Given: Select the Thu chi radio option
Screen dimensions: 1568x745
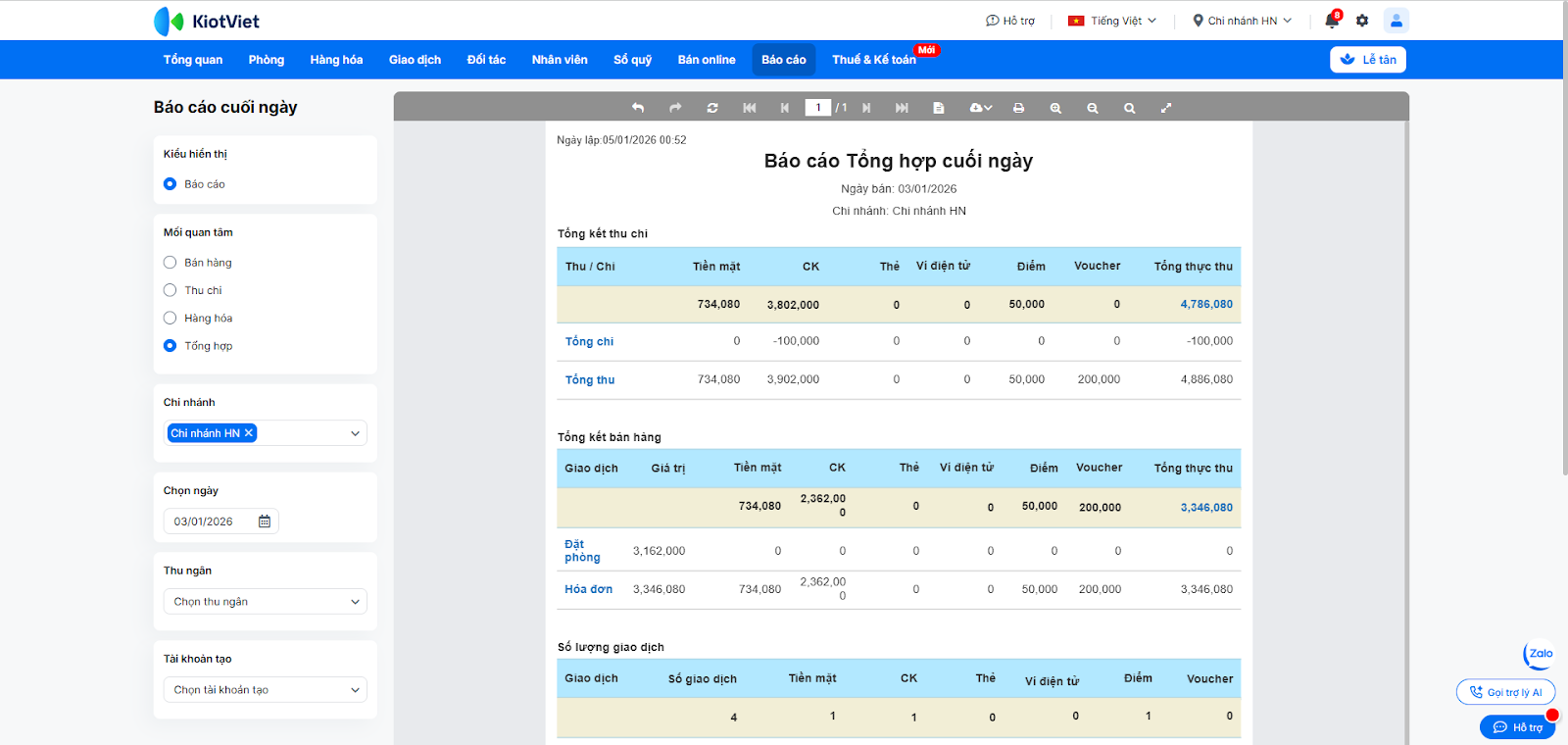Looking at the screenshot, I should [171, 290].
